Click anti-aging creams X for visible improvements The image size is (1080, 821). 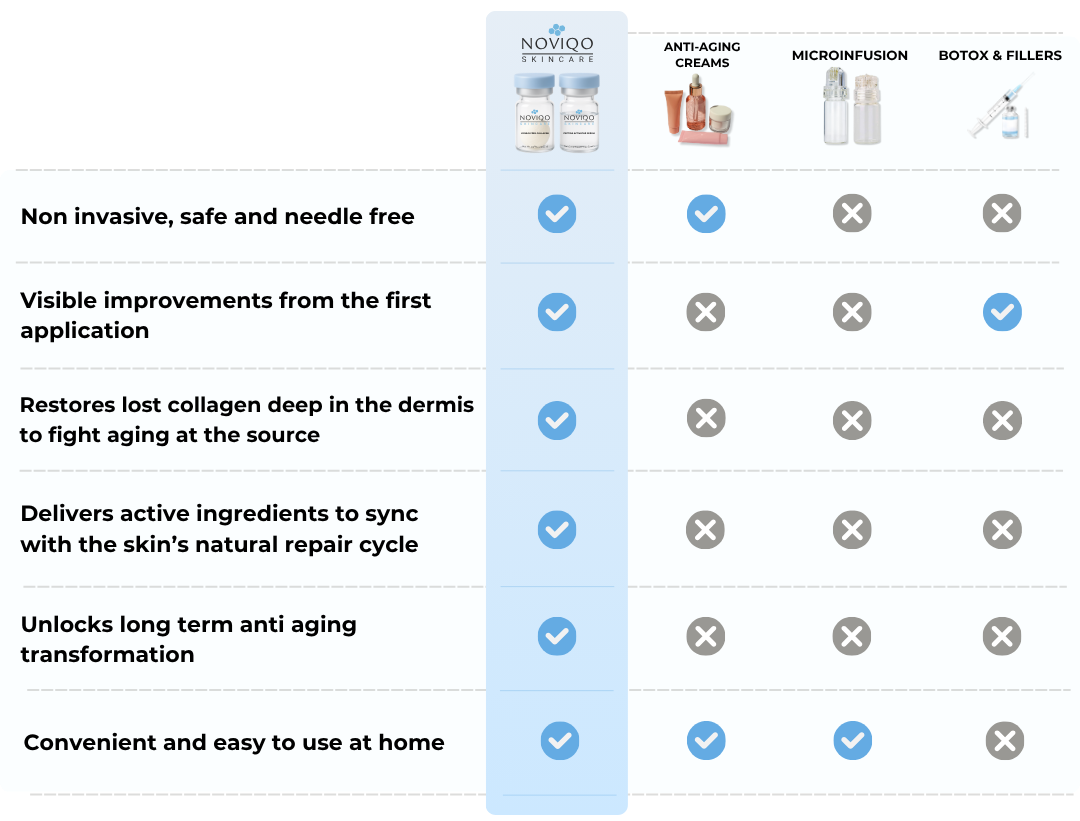point(706,313)
